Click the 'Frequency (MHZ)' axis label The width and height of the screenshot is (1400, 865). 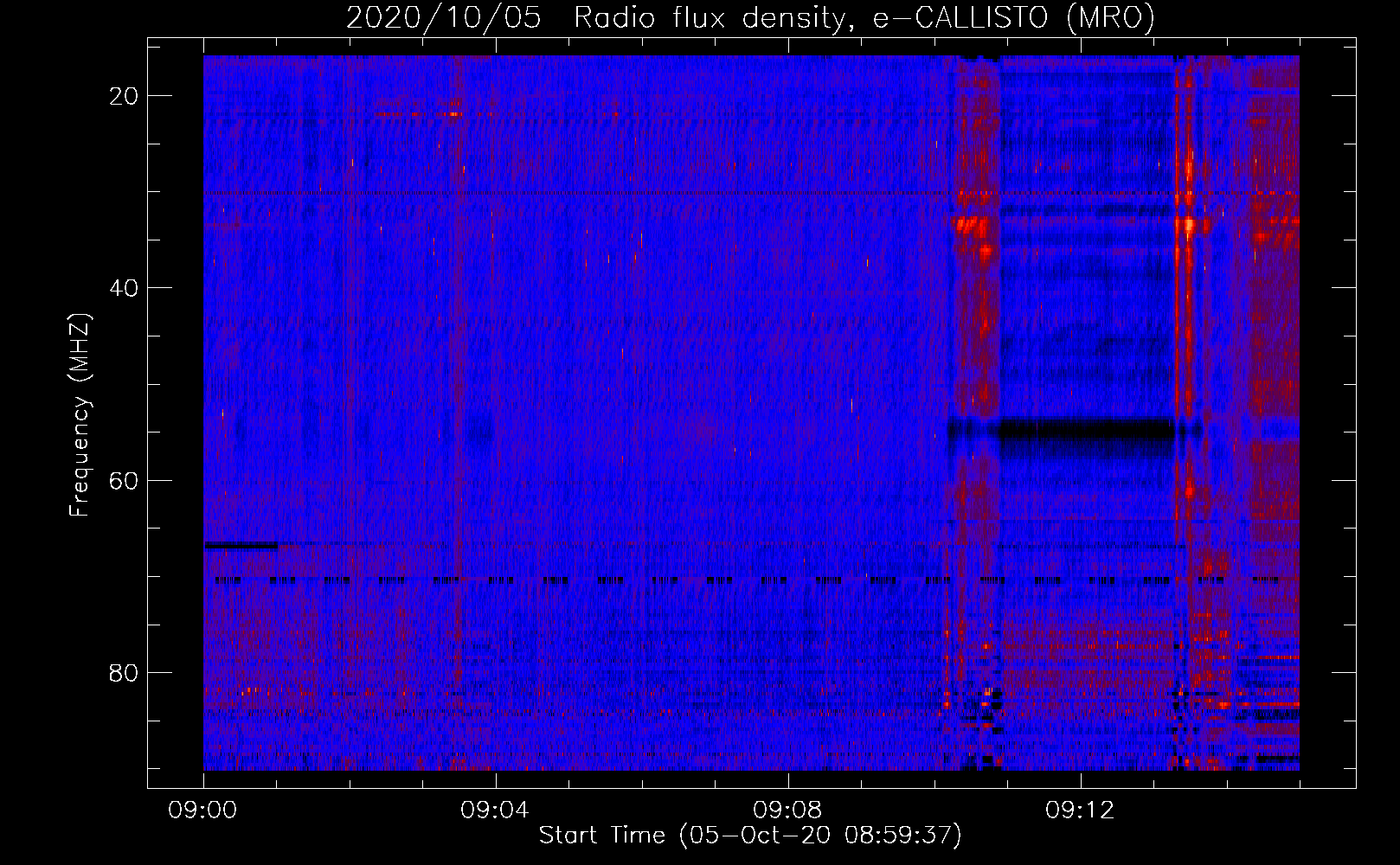pos(80,415)
